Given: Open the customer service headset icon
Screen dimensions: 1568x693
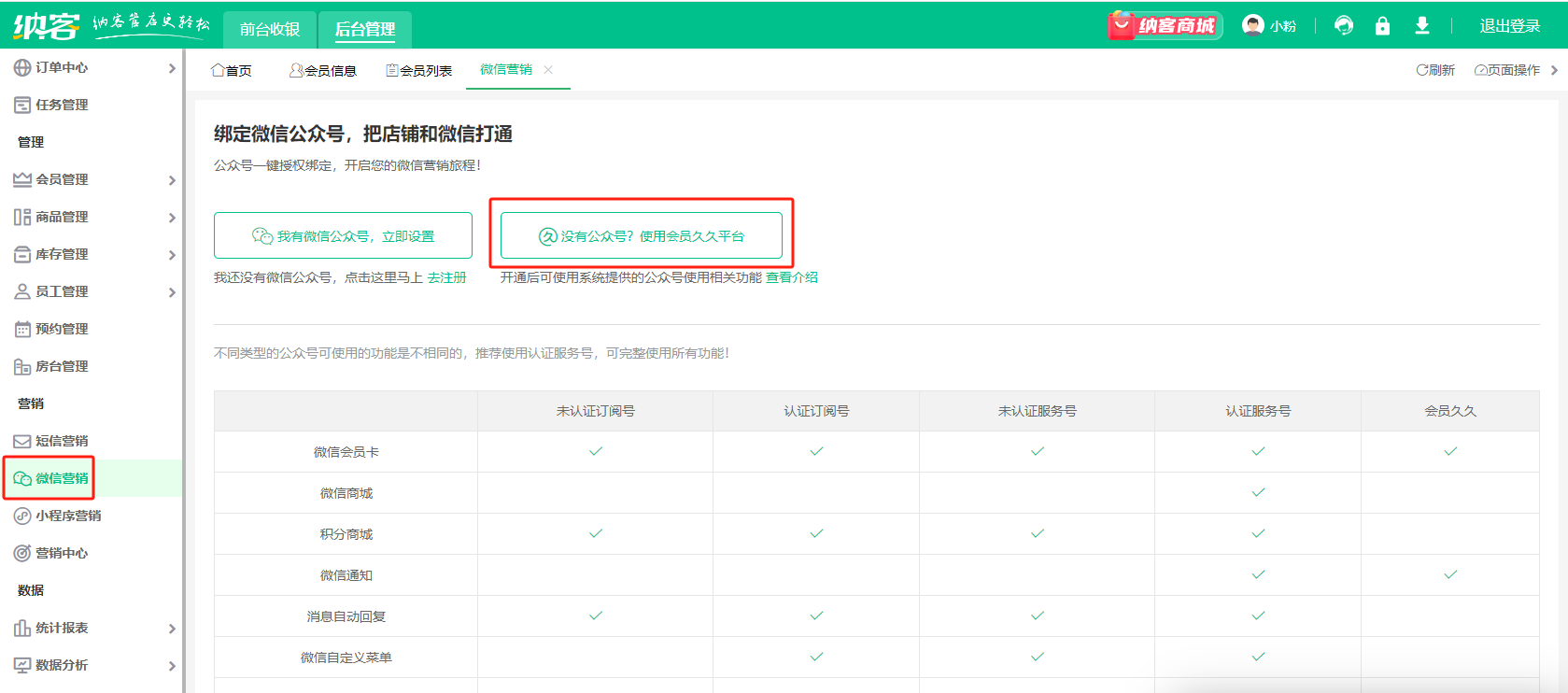Looking at the screenshot, I should [1344, 25].
